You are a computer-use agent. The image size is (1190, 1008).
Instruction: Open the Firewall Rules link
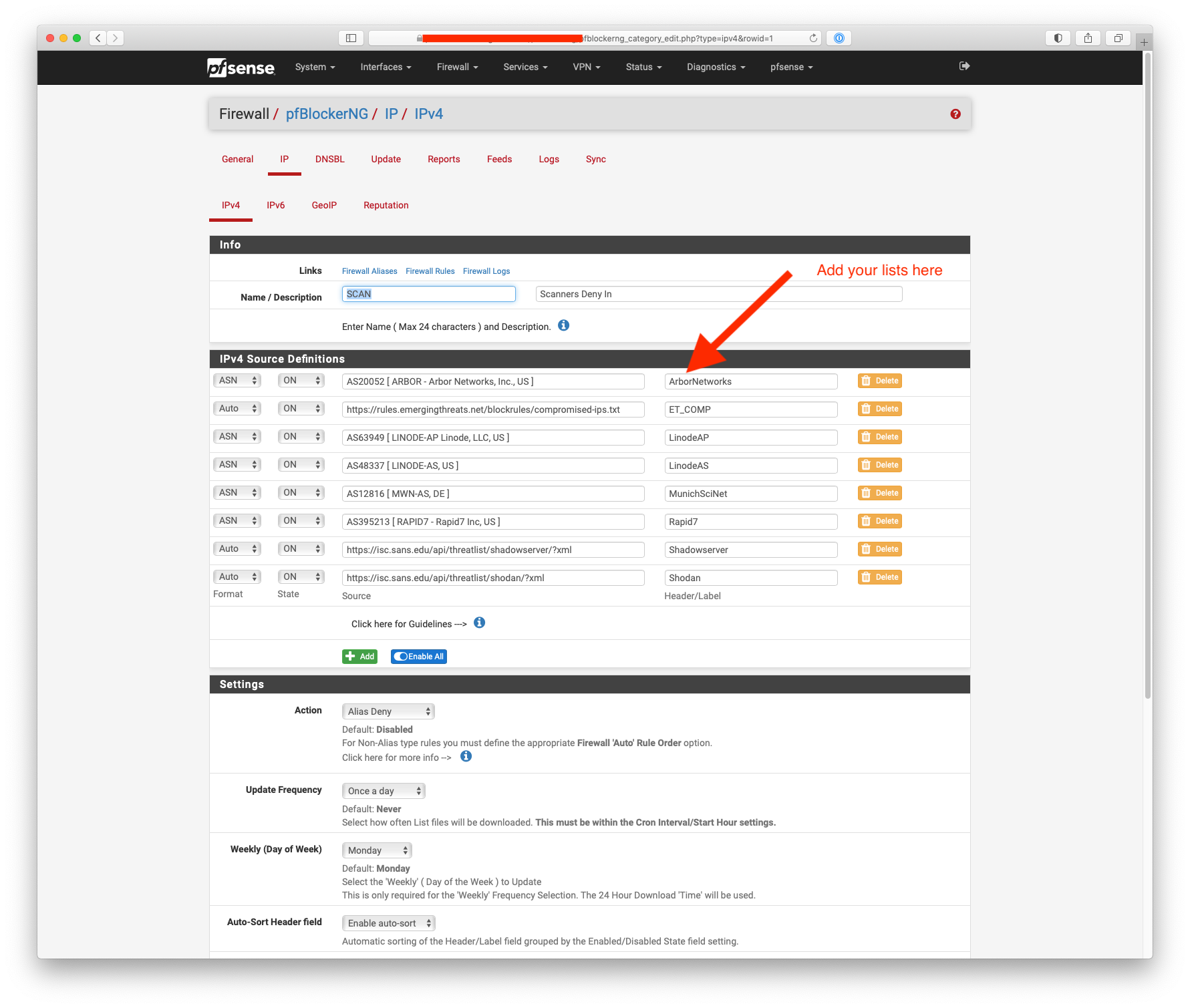pyautogui.click(x=430, y=271)
